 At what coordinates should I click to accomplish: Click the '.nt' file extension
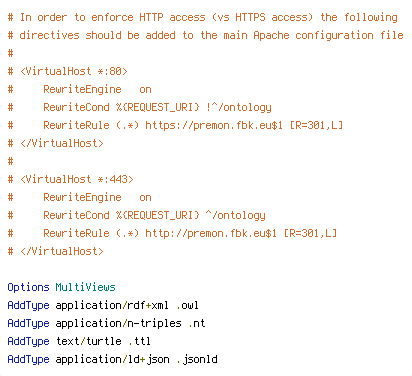point(197,323)
